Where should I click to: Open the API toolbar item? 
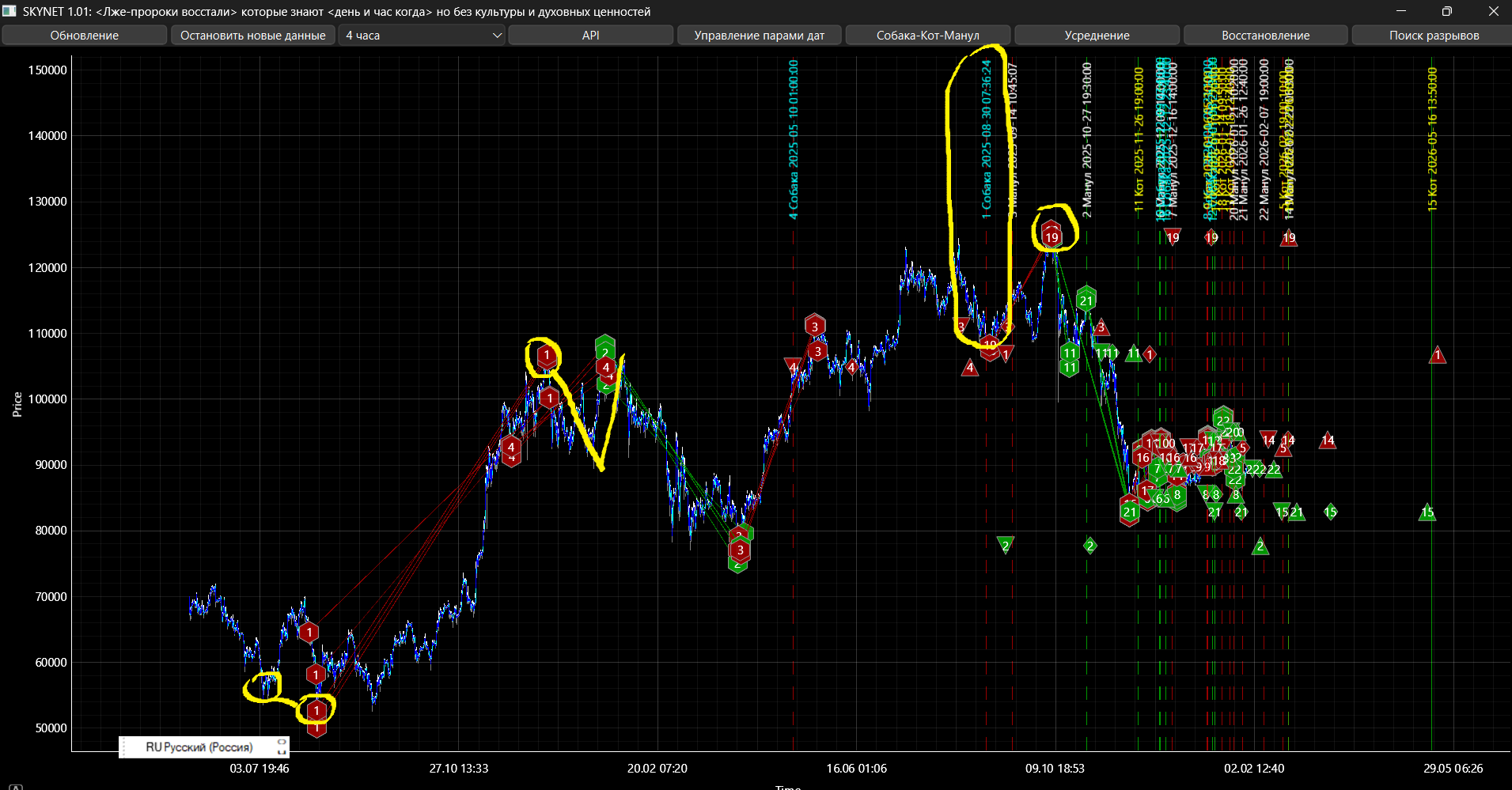click(590, 36)
